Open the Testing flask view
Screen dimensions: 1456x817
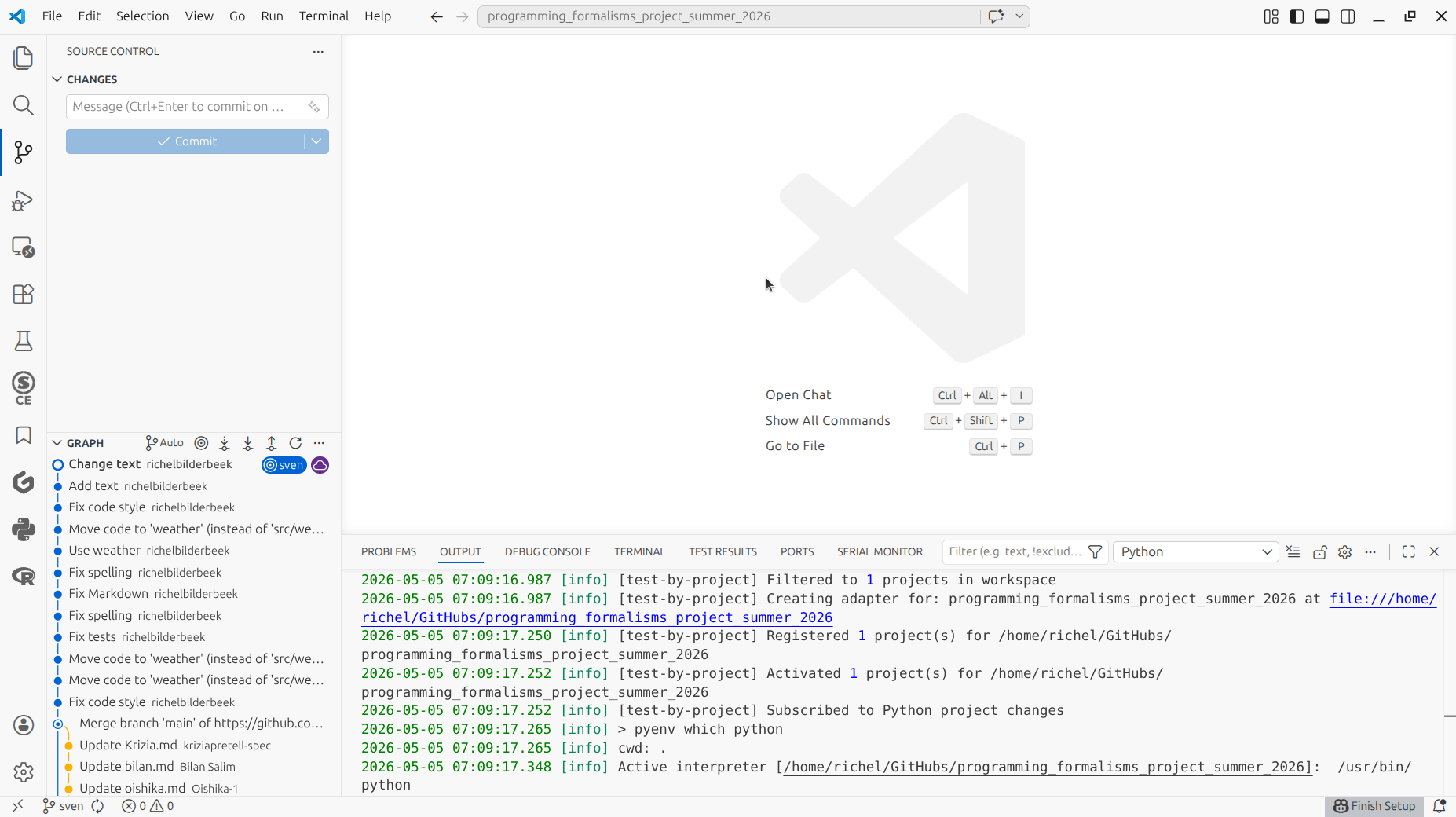(x=24, y=341)
